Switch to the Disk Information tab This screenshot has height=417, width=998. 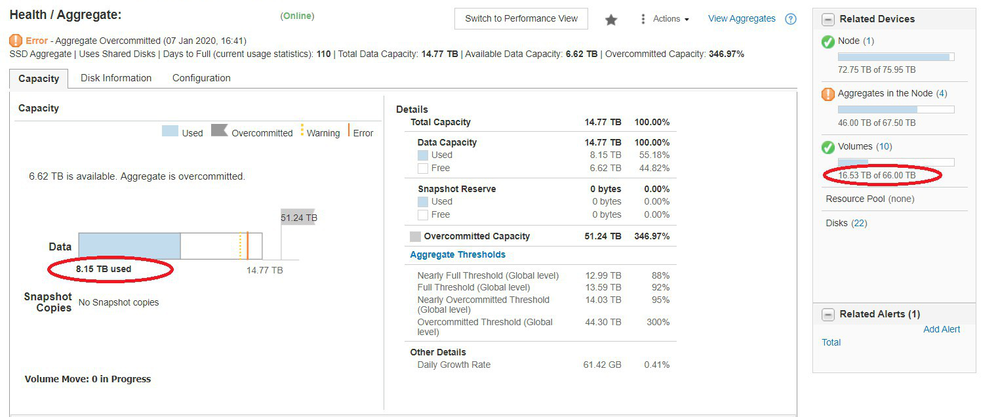116,78
